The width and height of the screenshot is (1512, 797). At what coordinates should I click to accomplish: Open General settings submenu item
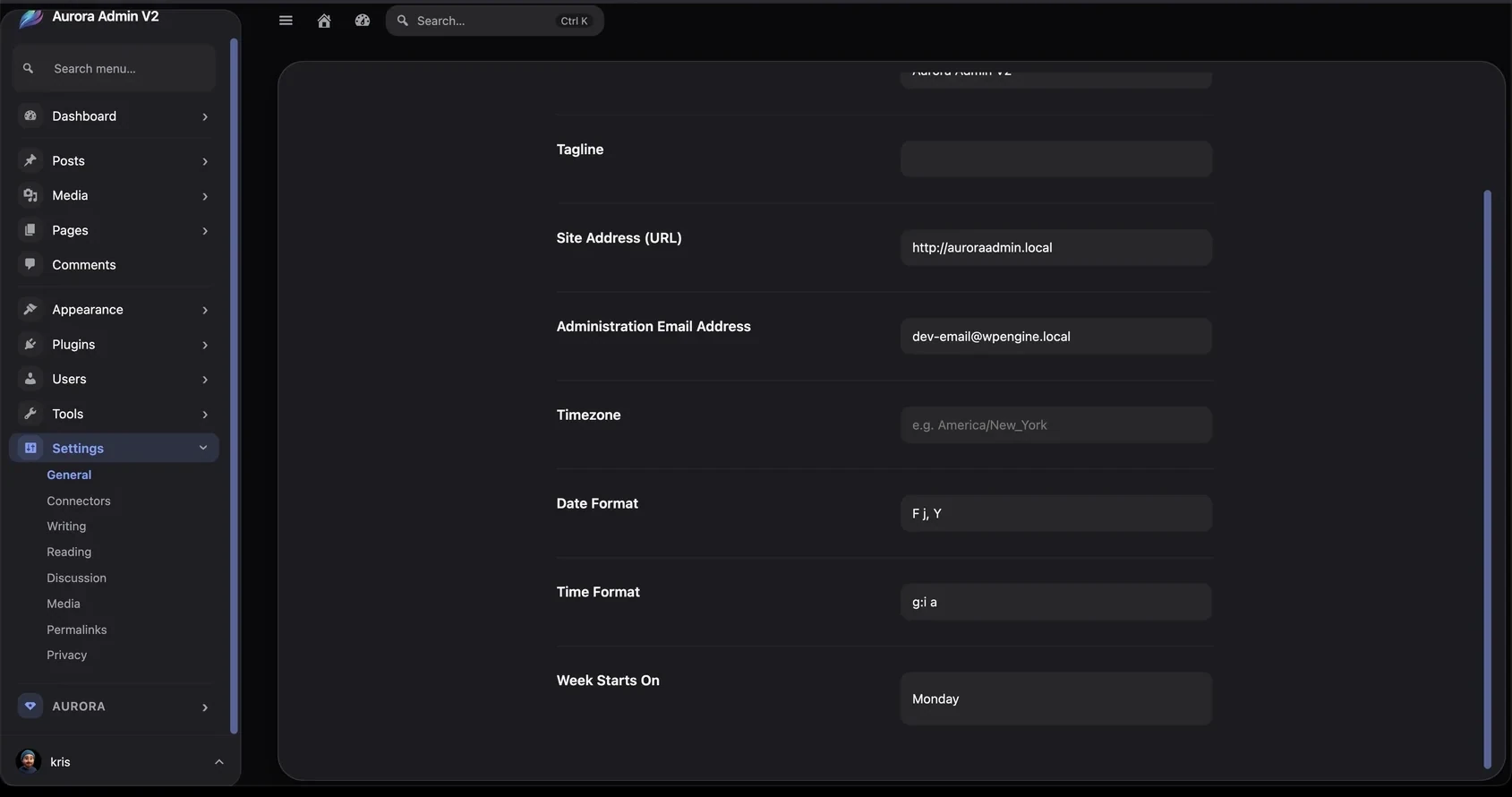point(69,475)
